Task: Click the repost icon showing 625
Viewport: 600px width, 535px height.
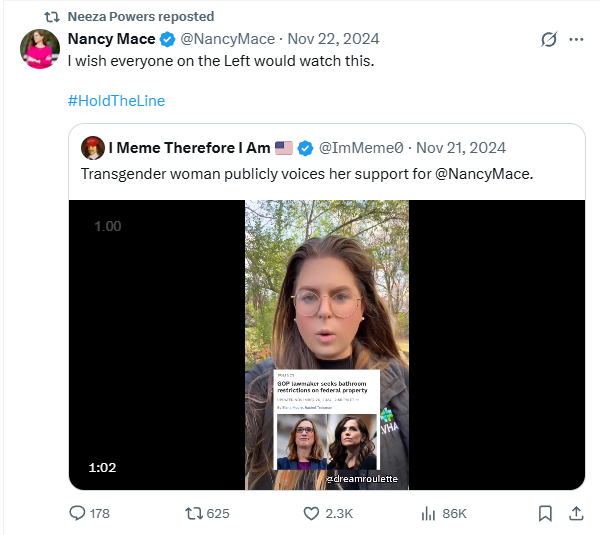Action: pyautogui.click(x=196, y=513)
